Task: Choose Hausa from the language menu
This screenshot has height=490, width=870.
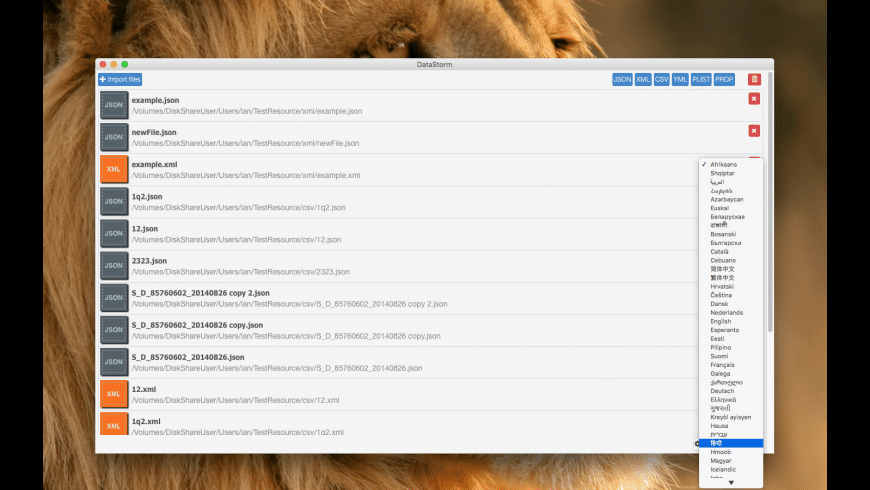Action: click(x=731, y=426)
